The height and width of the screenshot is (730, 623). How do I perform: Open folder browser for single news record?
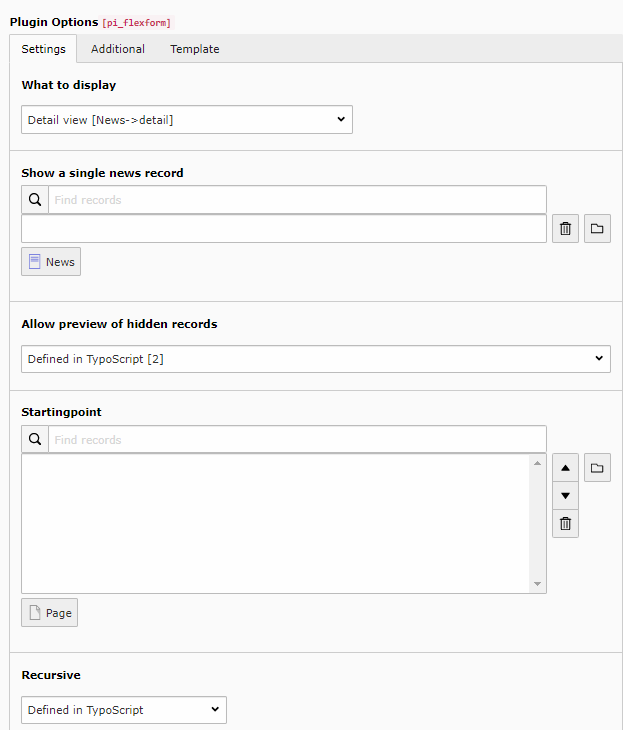597,229
